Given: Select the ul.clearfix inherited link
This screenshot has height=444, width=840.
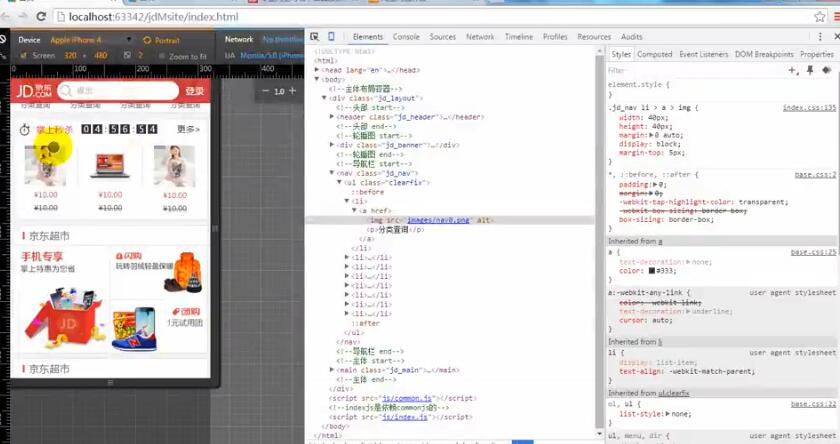Looking at the screenshot, I should (x=674, y=393).
